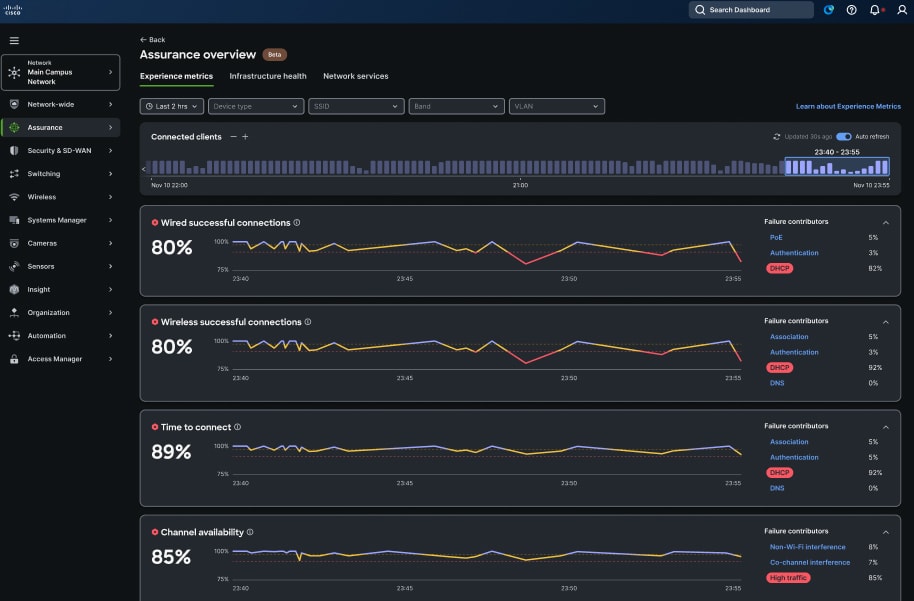Switch to the Network services tab
The width and height of the screenshot is (914, 601).
click(x=356, y=76)
